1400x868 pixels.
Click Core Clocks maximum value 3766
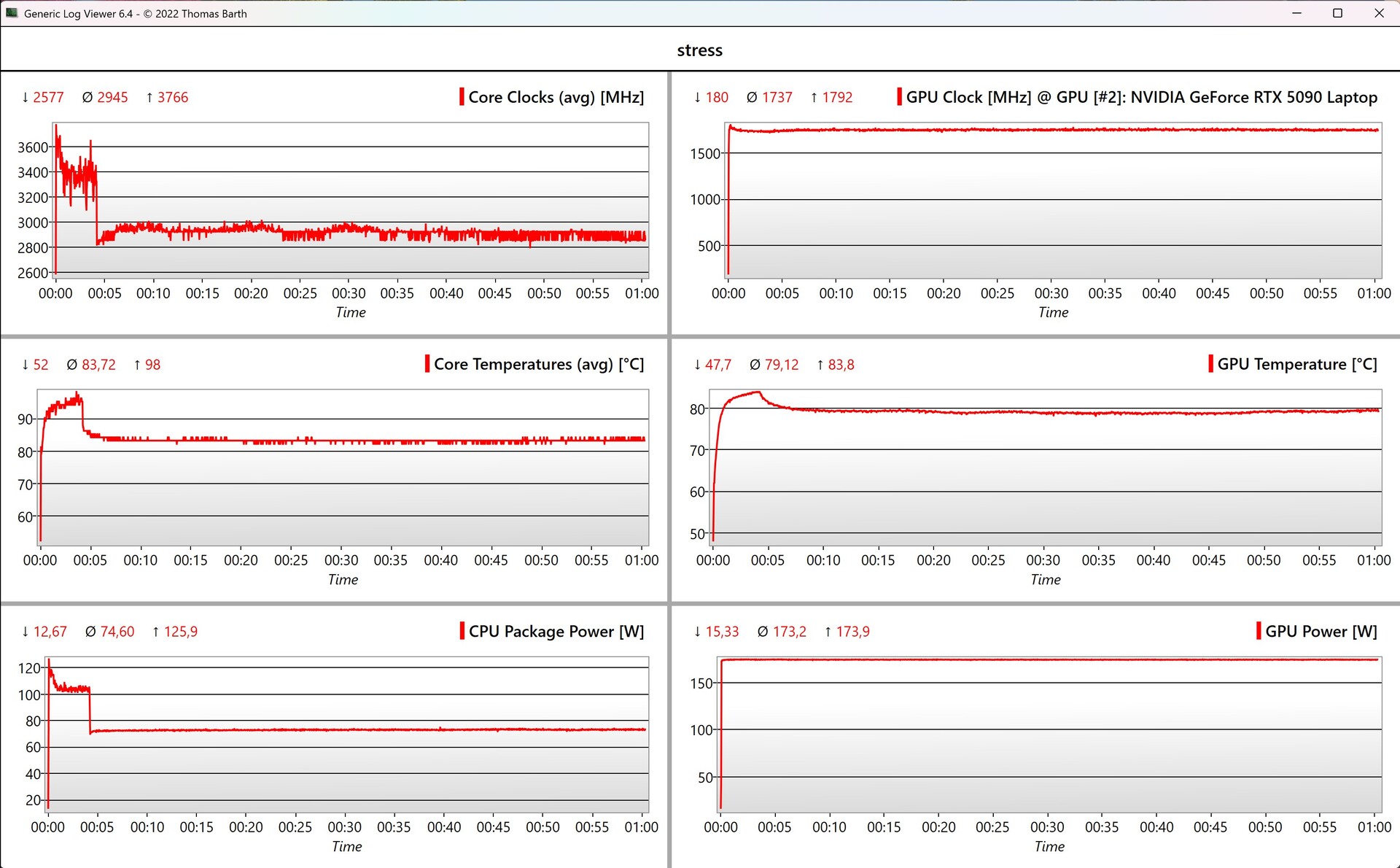172,97
